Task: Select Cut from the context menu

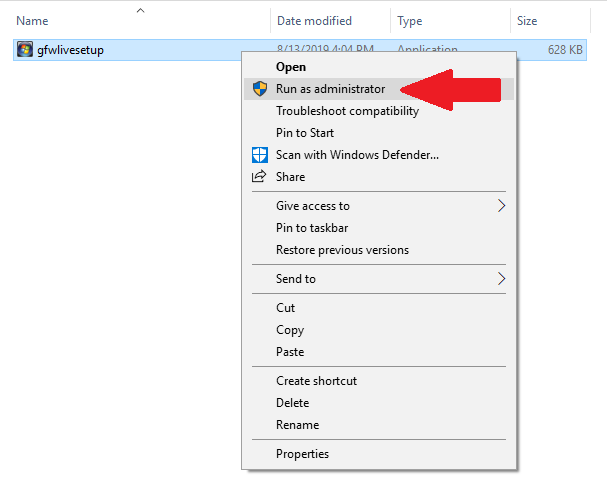Action: coord(286,308)
